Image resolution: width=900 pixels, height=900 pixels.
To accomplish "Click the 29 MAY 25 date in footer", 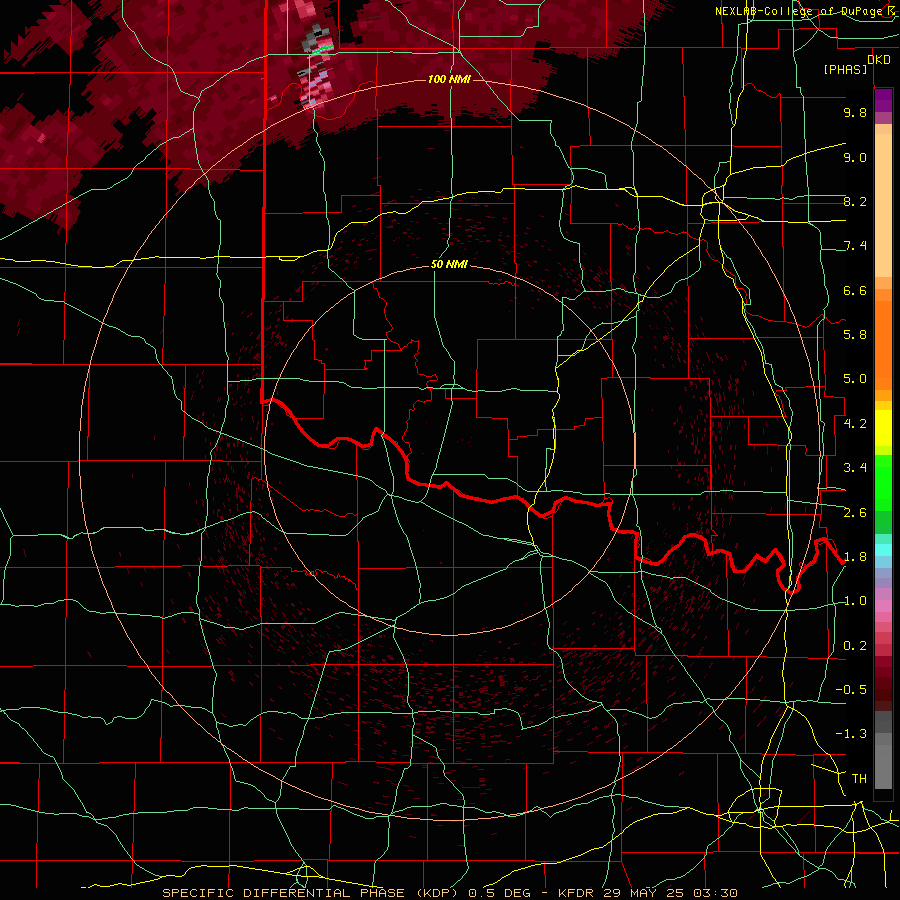I will pos(645,893).
